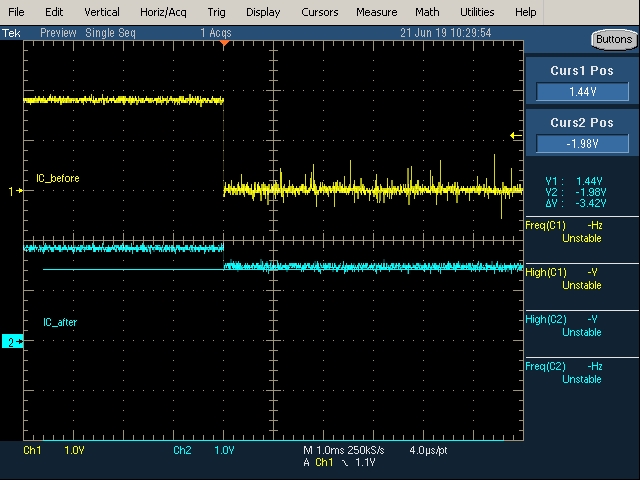Click the 4.0µs/pt resolution readout

[x=428, y=450]
